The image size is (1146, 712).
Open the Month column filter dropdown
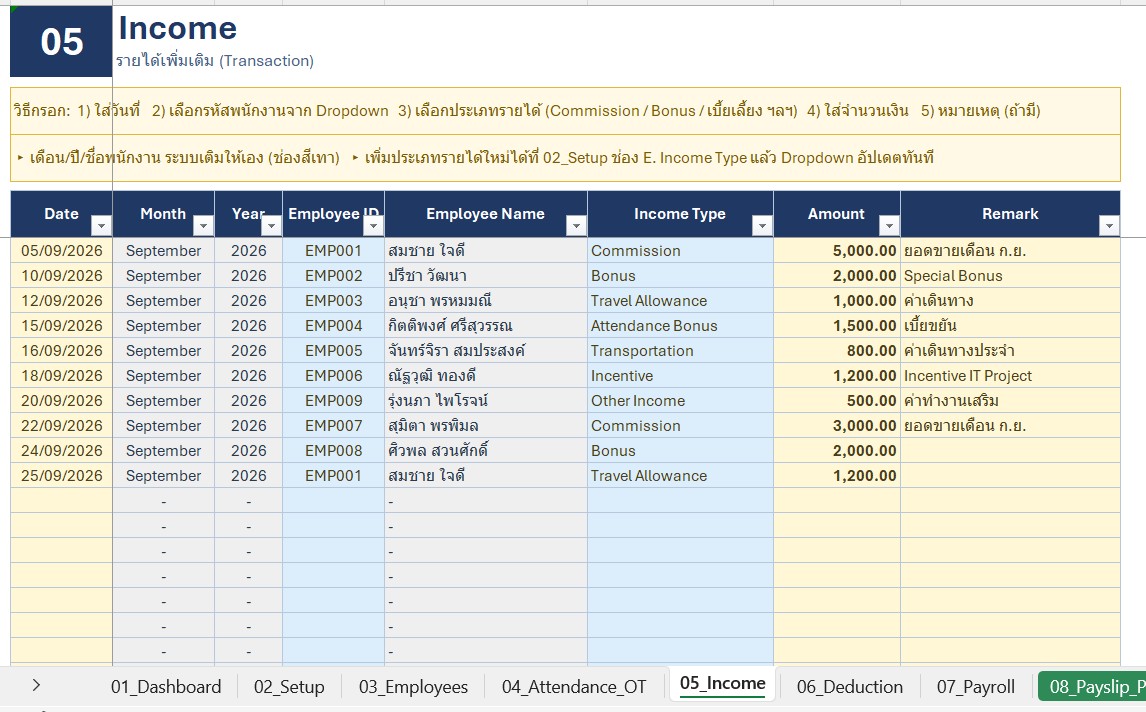(203, 226)
